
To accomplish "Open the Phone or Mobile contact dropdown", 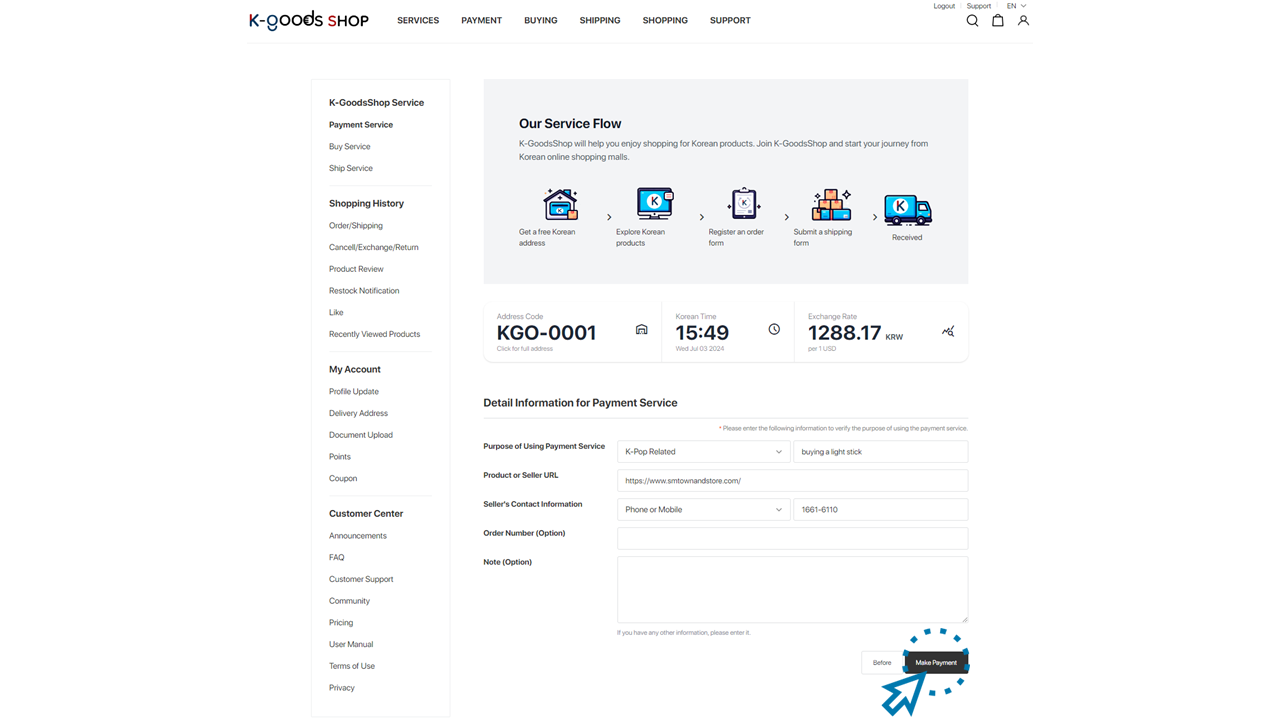I will tap(703, 510).
